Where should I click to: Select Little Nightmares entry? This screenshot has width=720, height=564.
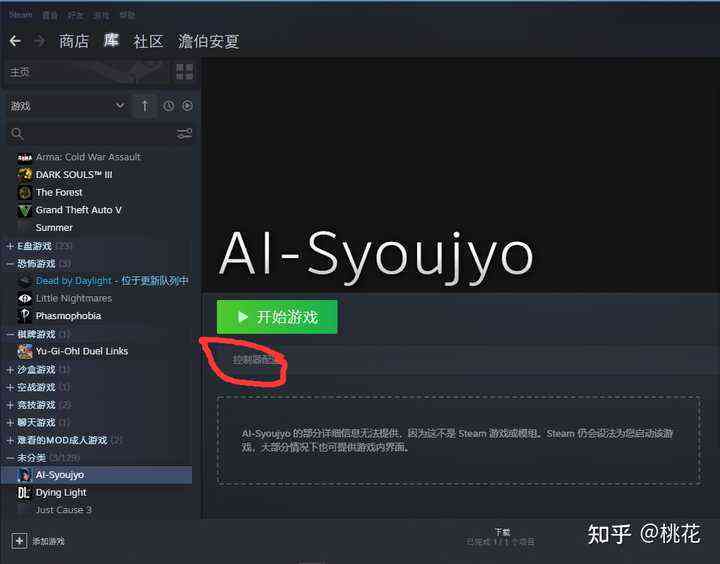(74, 299)
